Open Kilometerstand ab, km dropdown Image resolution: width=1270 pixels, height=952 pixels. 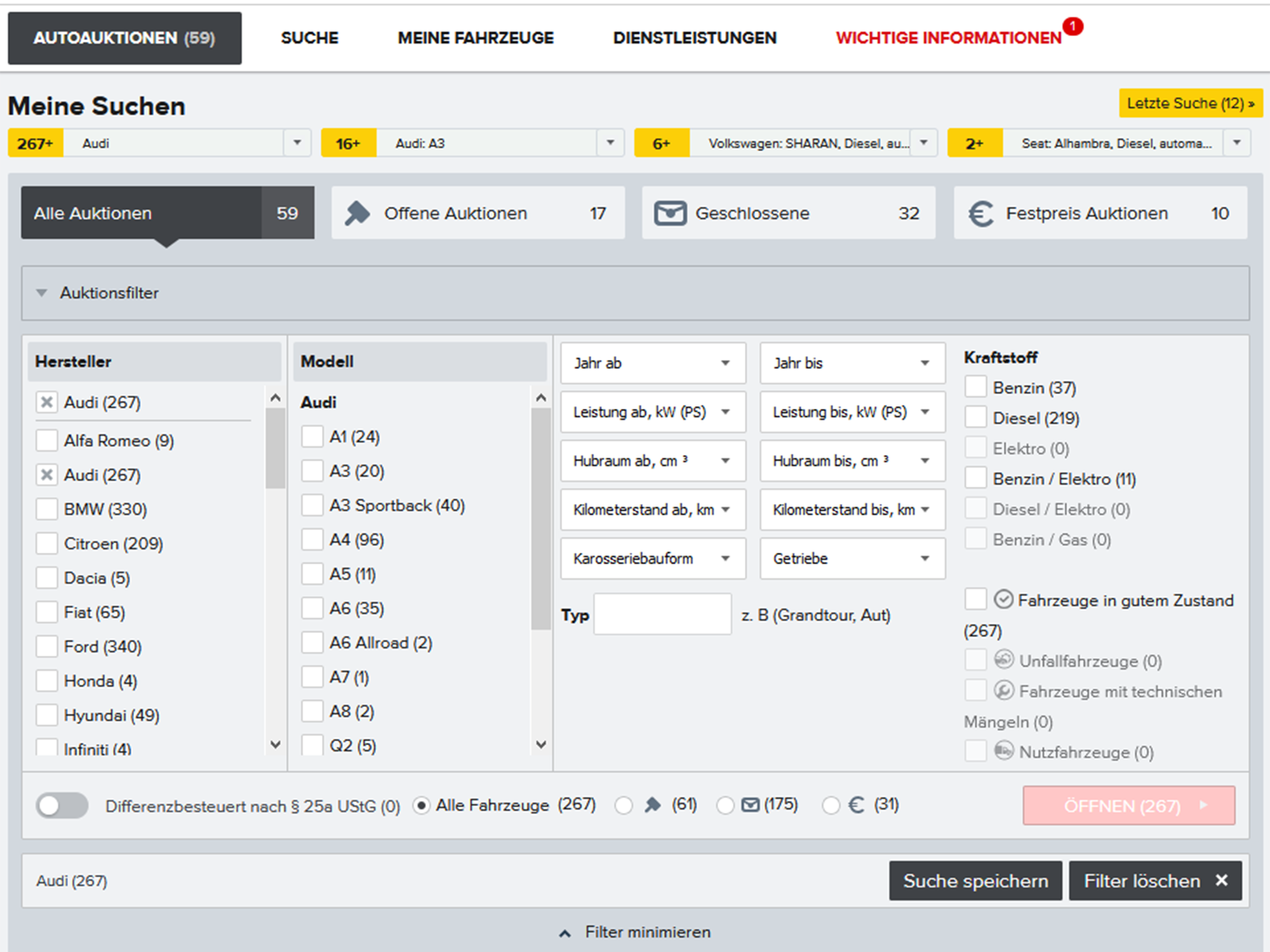[653, 510]
